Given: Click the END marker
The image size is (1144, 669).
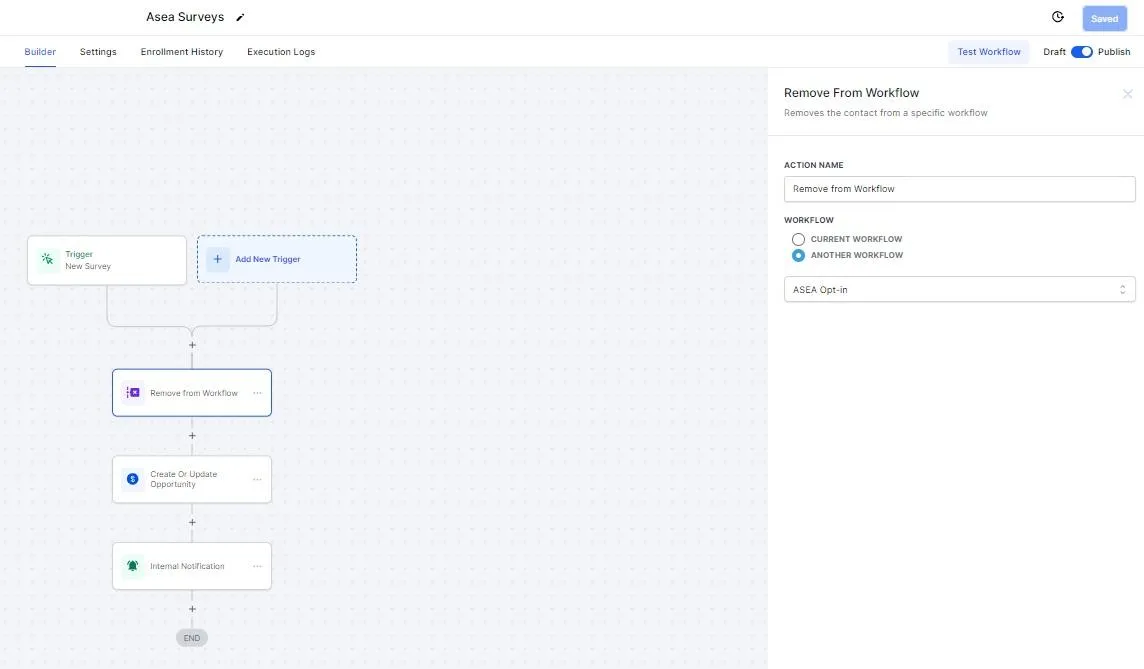Looking at the screenshot, I should 192,638.
